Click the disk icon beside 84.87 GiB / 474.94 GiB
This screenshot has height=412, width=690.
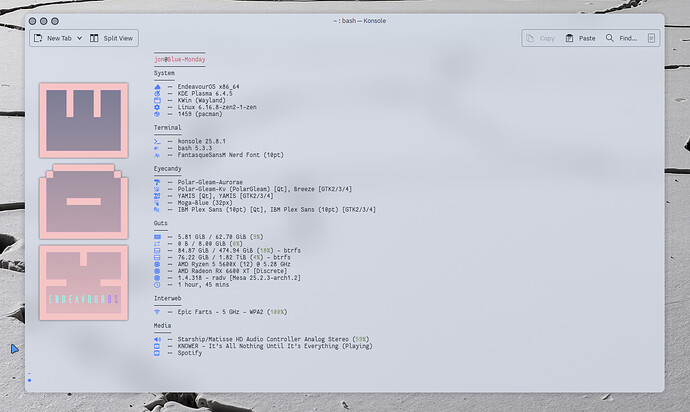point(157,250)
